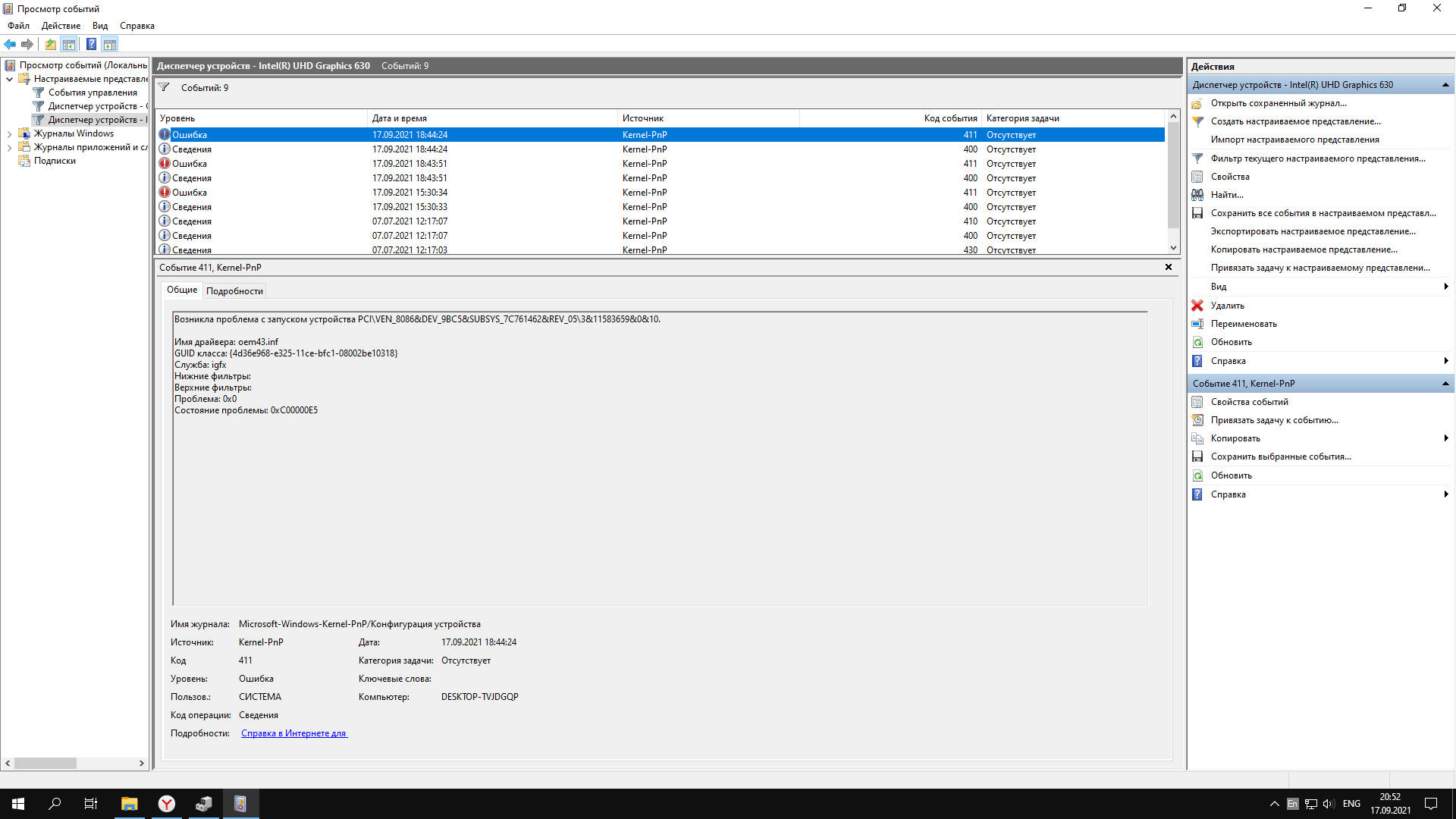Open the Действие menu
1456x819 pixels.
pyautogui.click(x=61, y=26)
